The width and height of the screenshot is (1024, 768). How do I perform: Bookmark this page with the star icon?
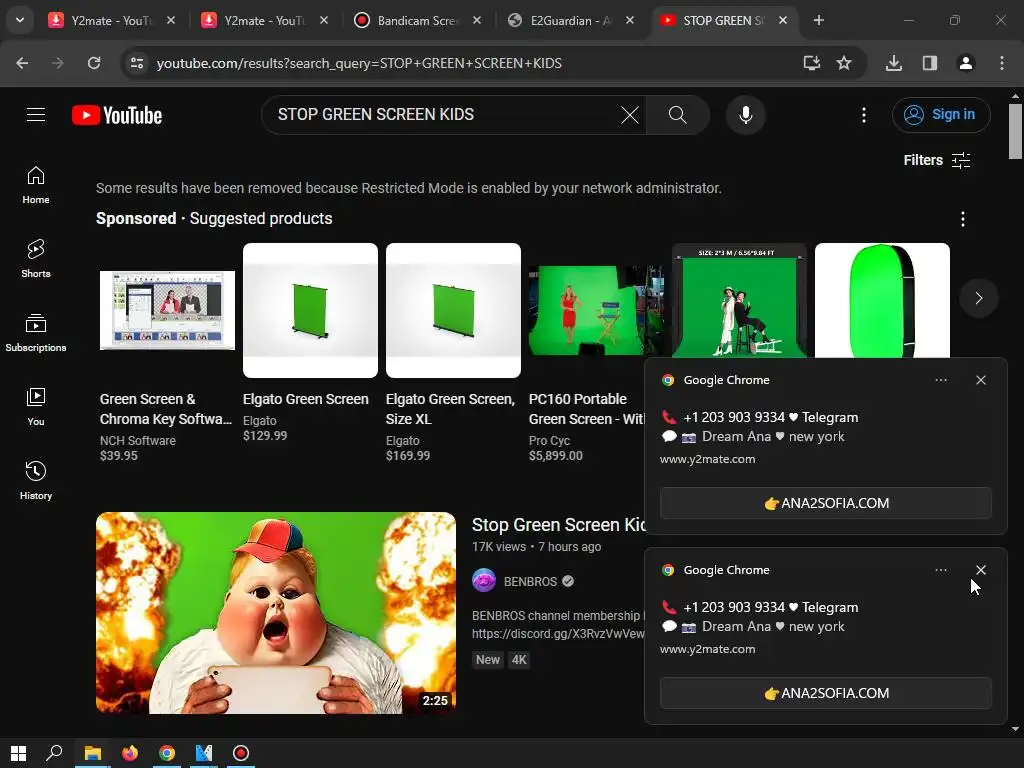[844, 63]
